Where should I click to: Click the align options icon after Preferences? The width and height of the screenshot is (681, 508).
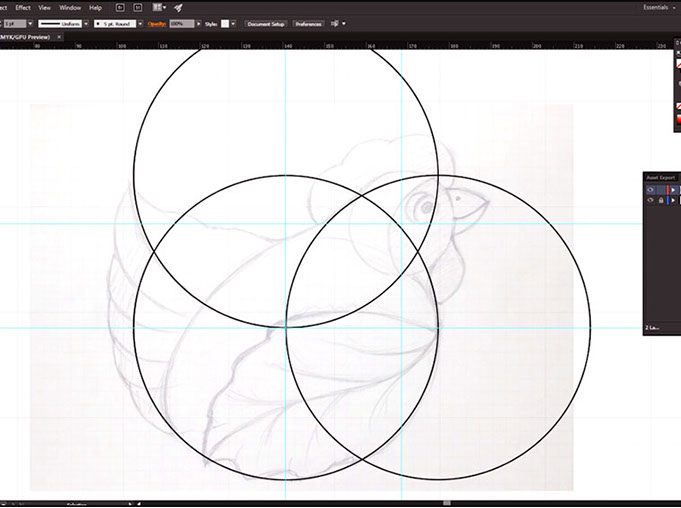335,23
